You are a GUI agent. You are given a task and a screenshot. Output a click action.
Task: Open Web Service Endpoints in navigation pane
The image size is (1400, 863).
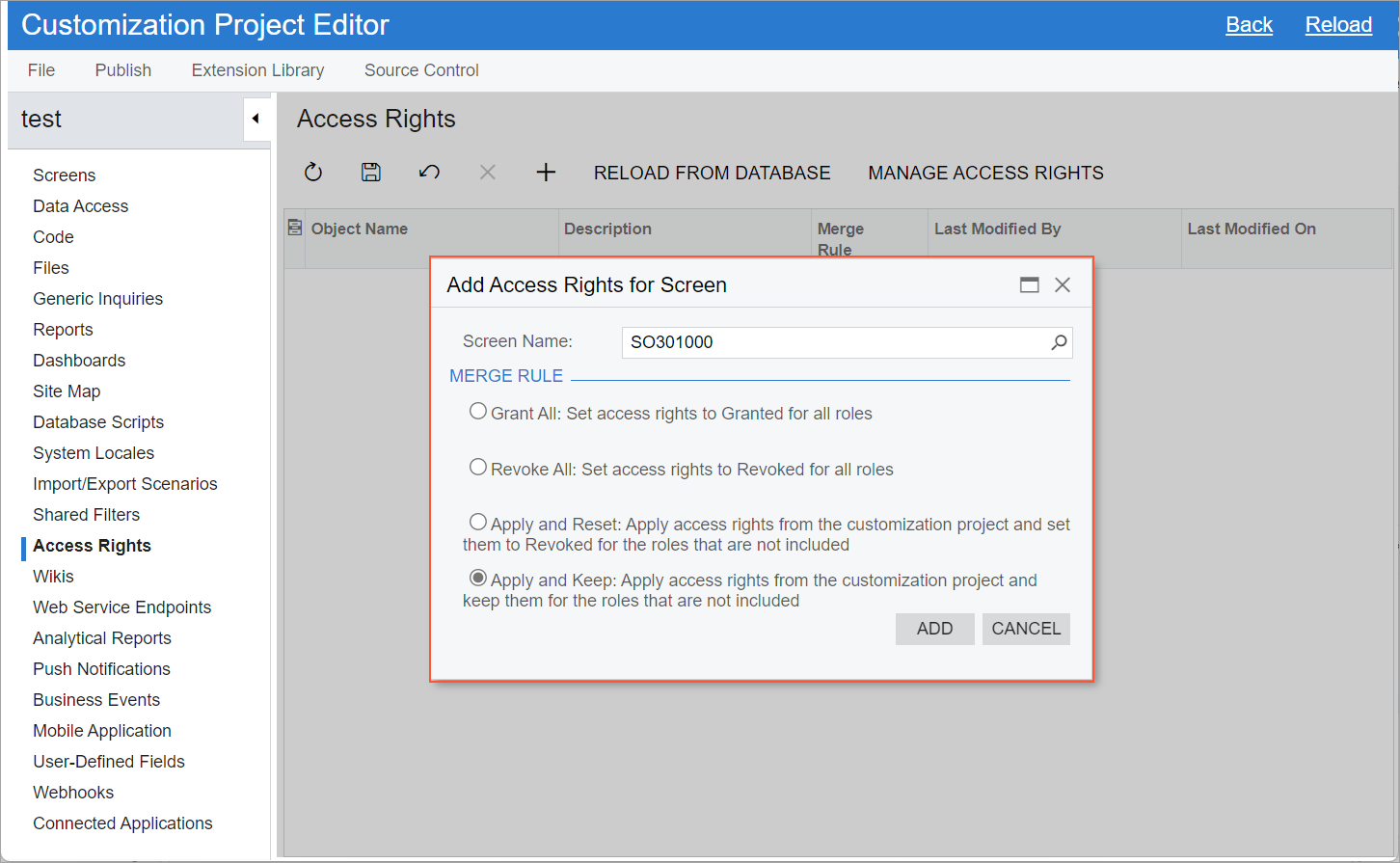point(122,607)
